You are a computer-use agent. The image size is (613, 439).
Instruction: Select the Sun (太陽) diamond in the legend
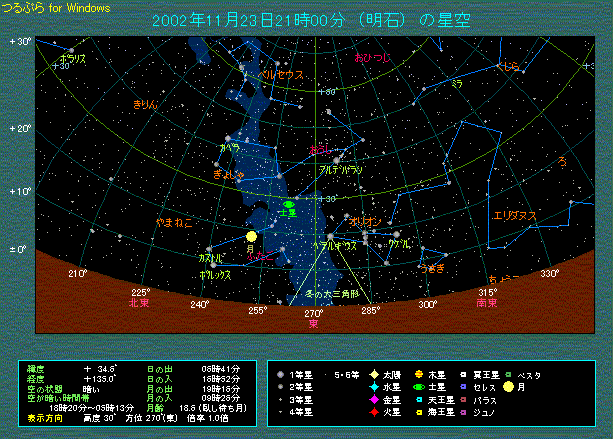click(x=373, y=375)
